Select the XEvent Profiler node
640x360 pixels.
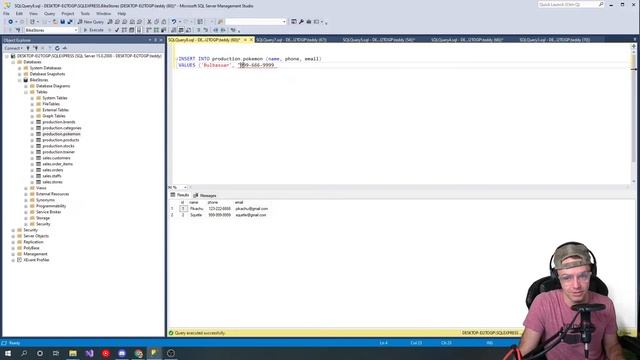(x=36, y=260)
